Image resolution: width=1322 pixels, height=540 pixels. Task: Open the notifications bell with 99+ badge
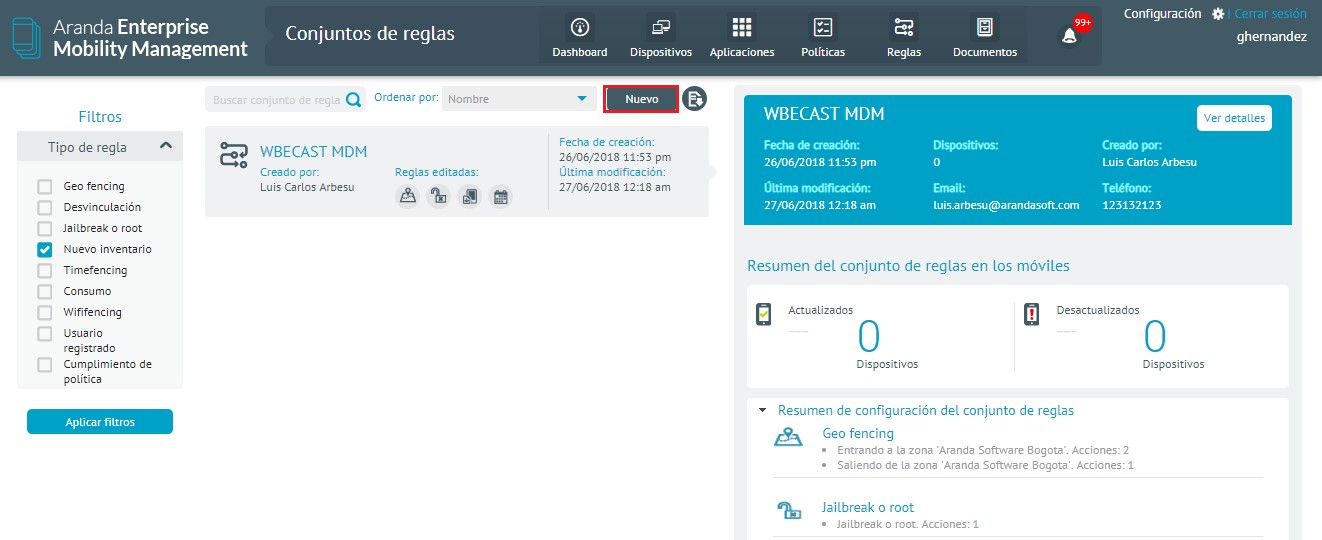1070,35
